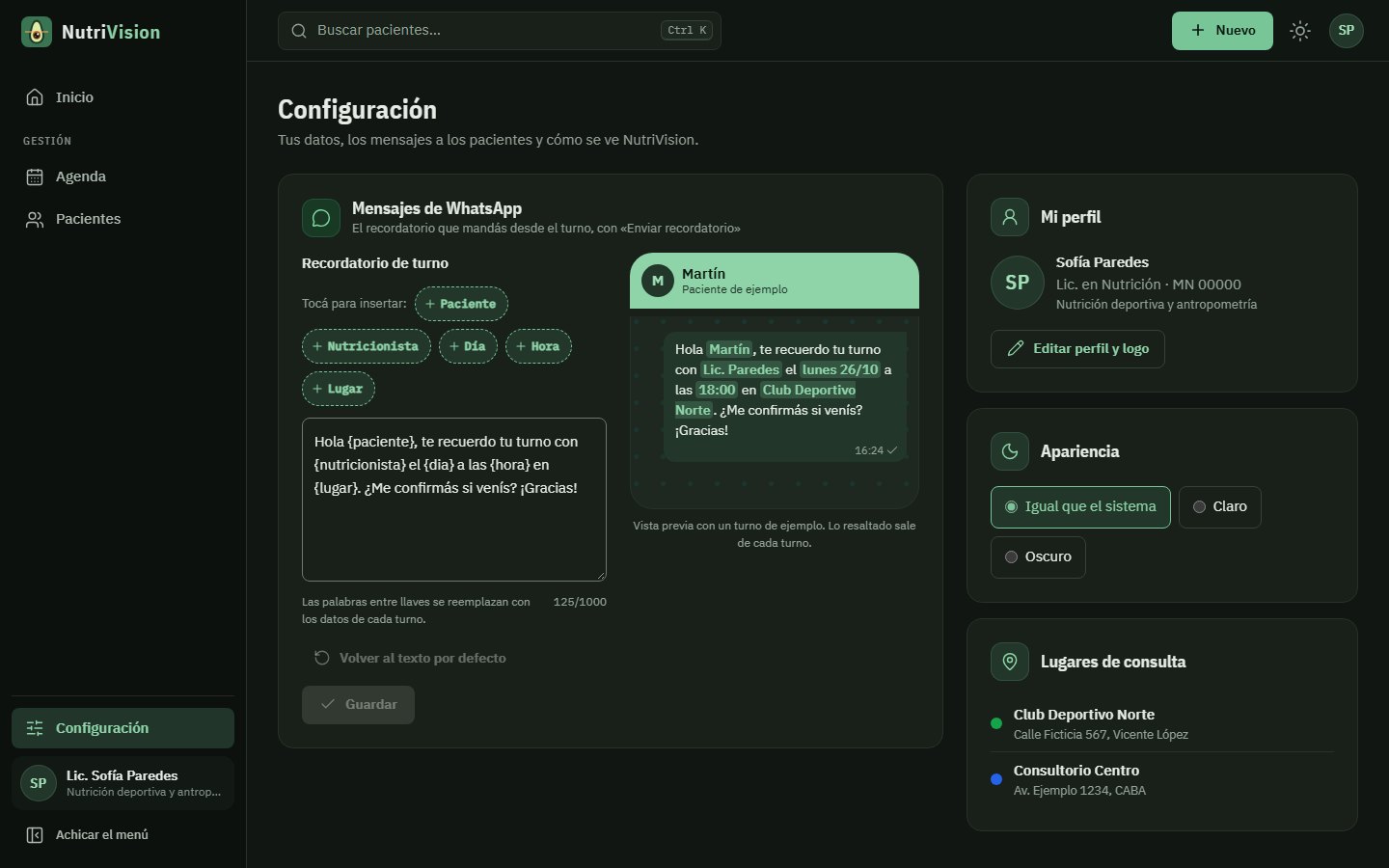Click the 'Club Deportivo Norte' location name
This screenshot has height=868, width=1389.
[1084, 715]
